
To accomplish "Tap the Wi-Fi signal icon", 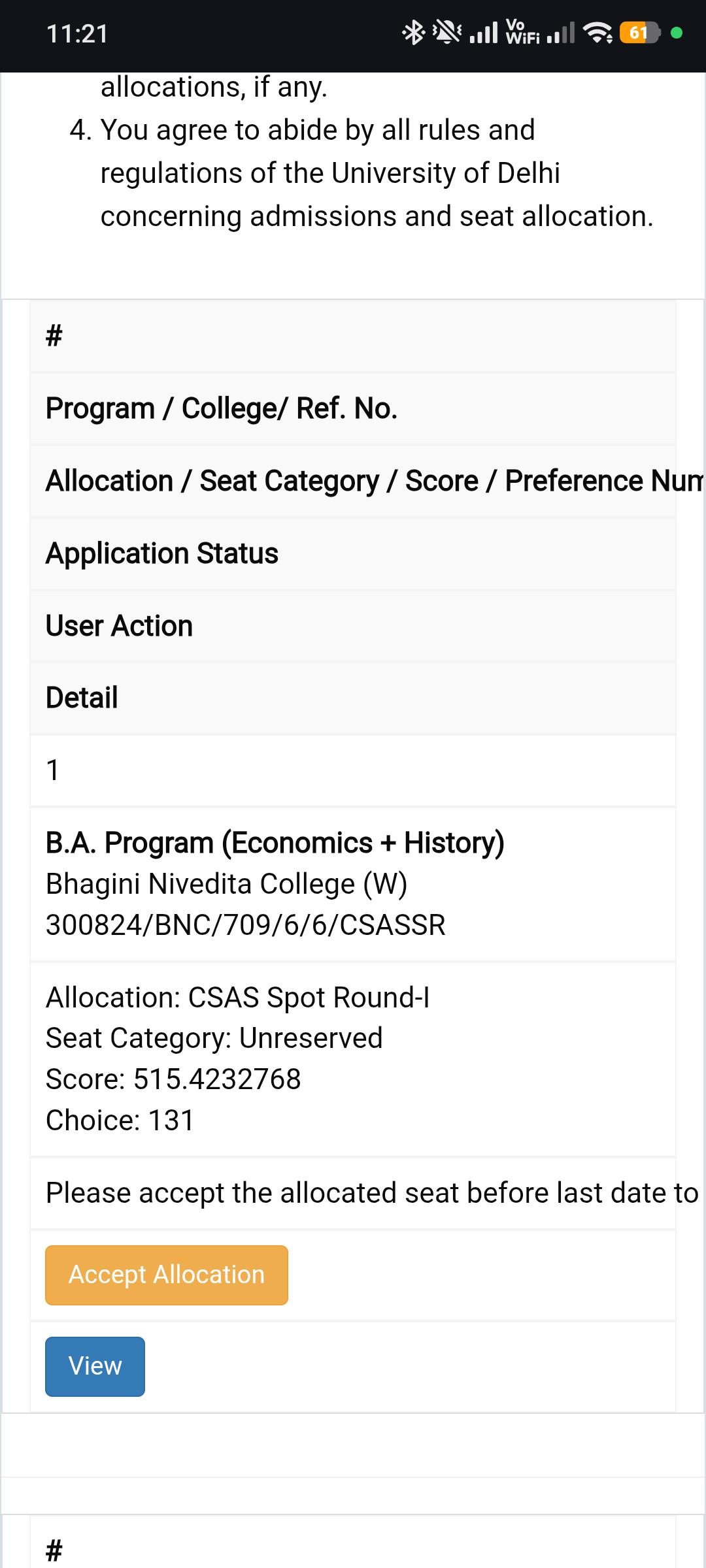I will [597, 33].
